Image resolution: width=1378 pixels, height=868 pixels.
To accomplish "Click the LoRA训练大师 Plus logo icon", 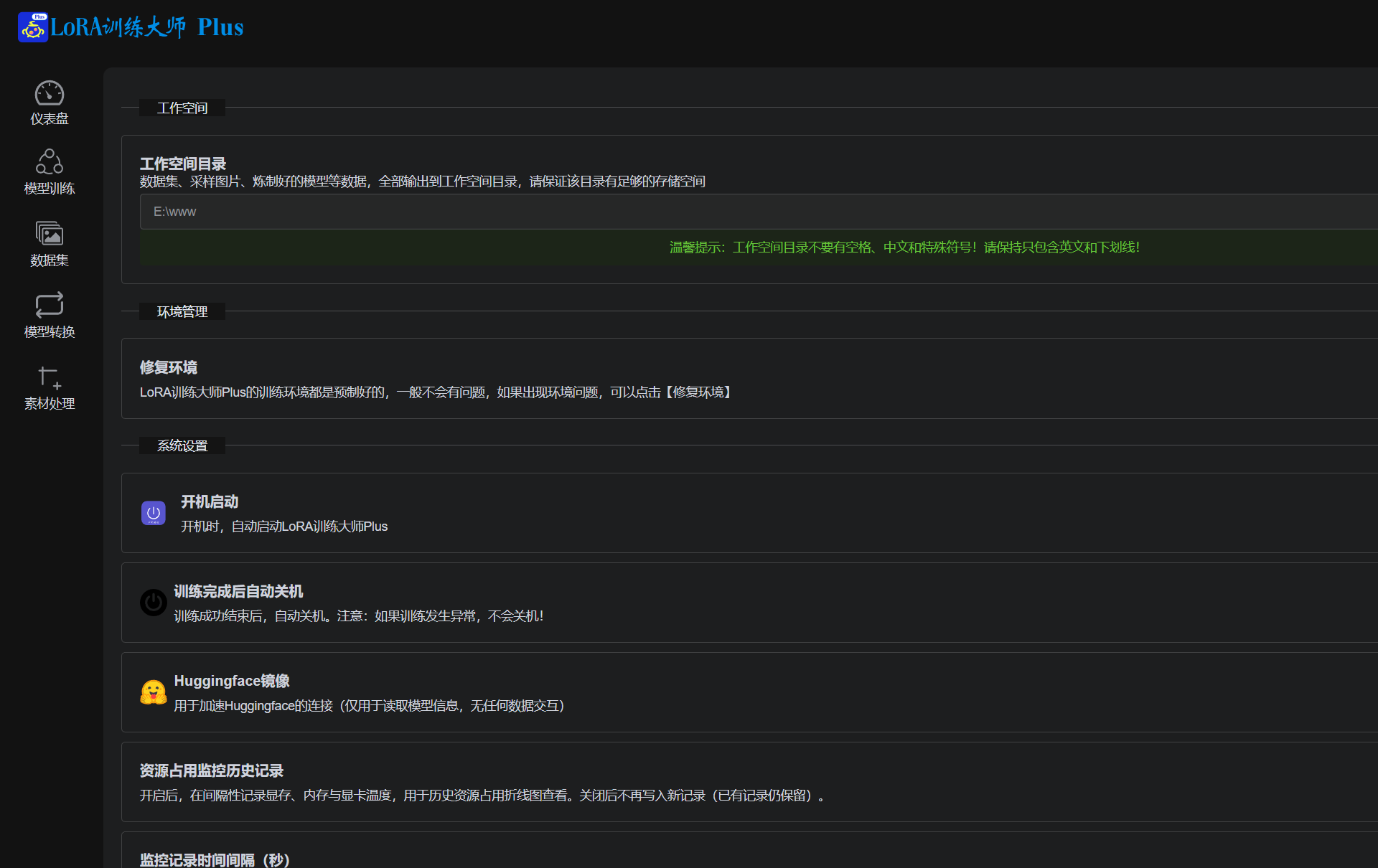I will (33, 27).
